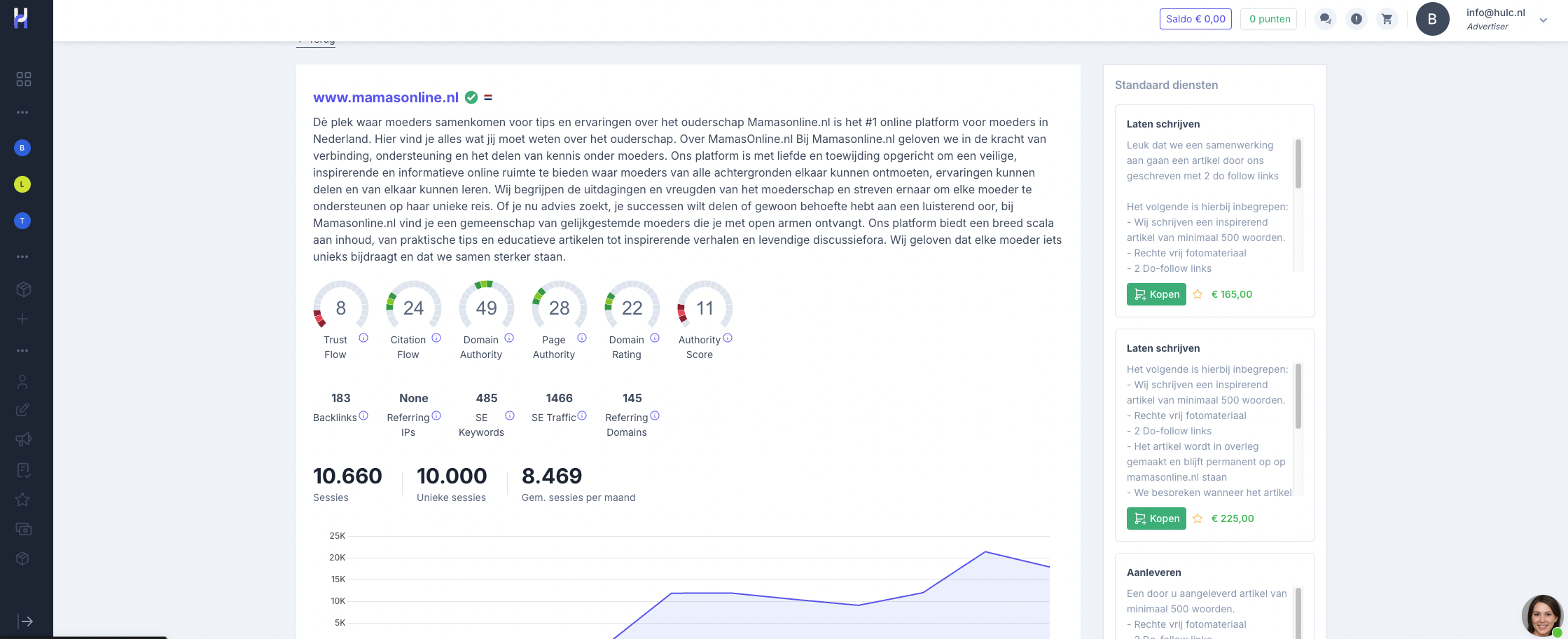Click the Aanleveren service title
The height and width of the screenshot is (639, 1568).
coord(1153,572)
